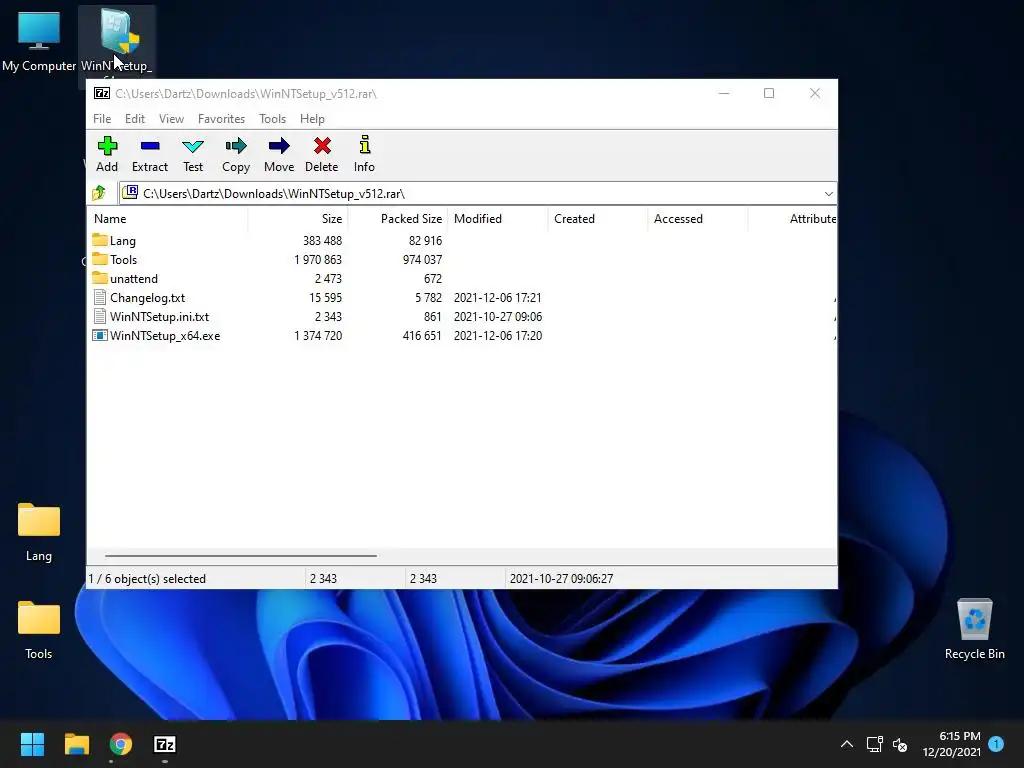
Task: Open the Windows Start menu
Action: pos(32,744)
